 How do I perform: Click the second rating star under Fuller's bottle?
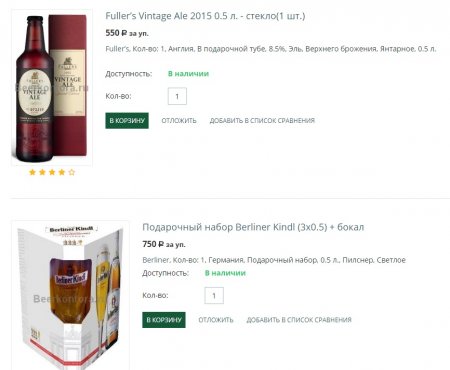point(42,172)
